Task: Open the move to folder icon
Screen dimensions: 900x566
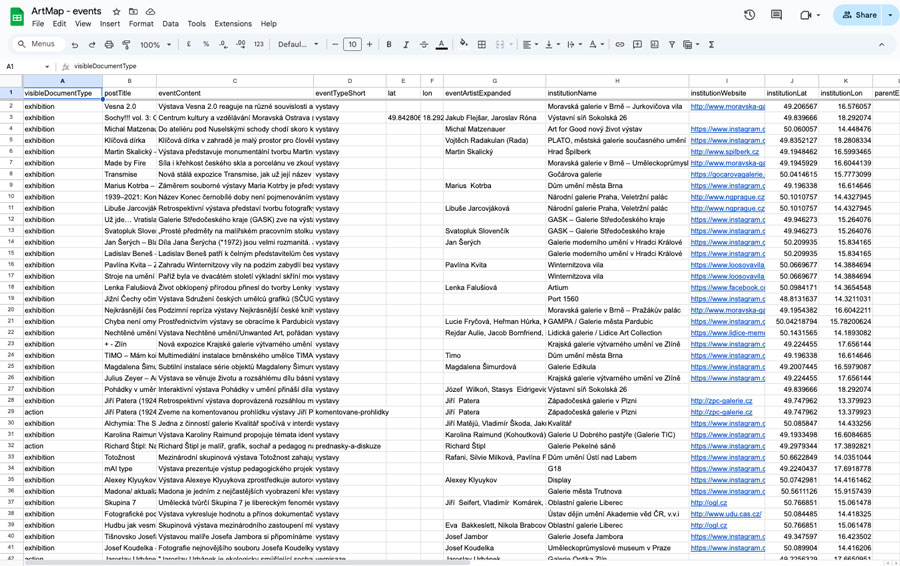Action: pyautogui.click(x=133, y=11)
